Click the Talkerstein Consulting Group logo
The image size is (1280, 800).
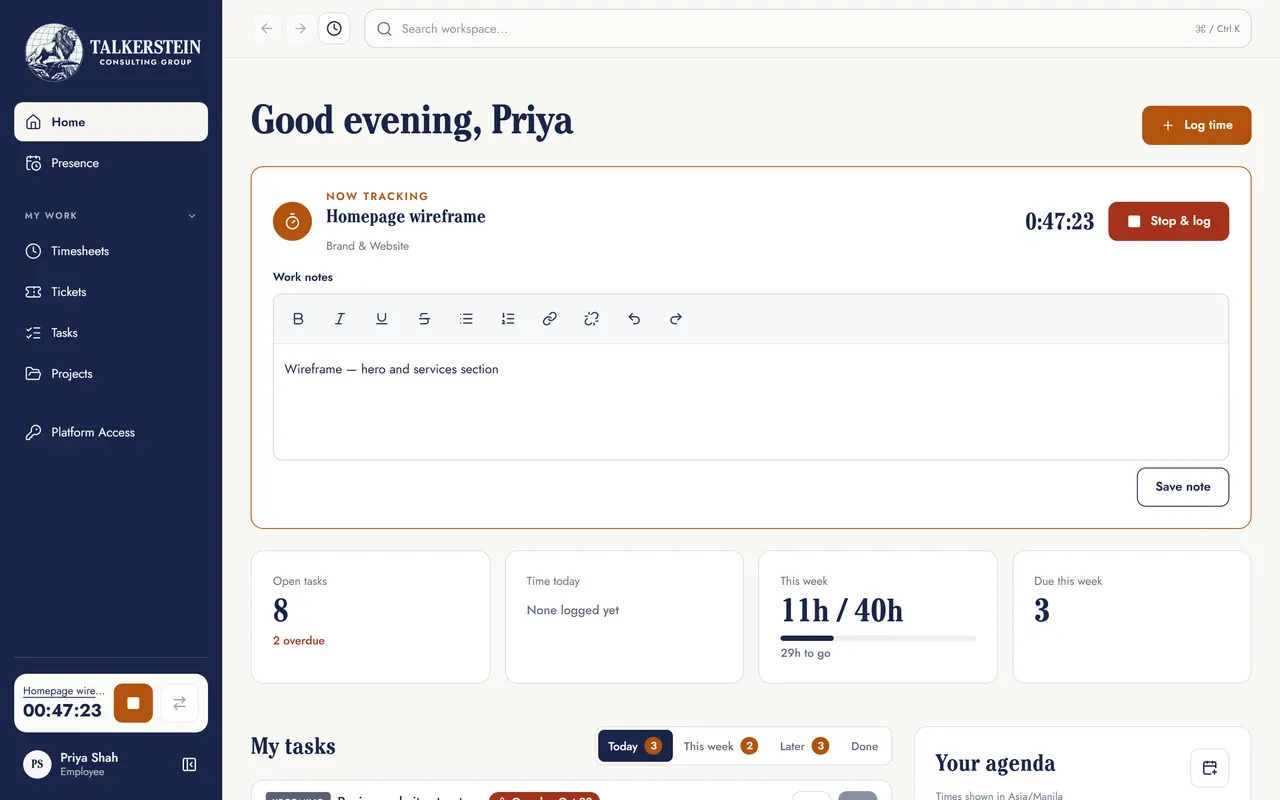pos(113,52)
